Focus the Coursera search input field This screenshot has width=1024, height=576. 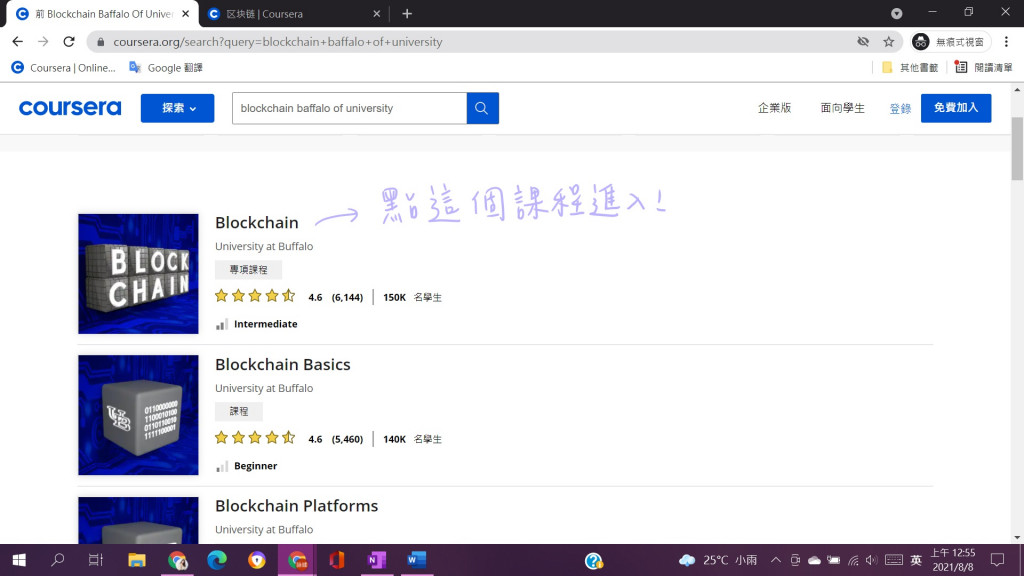click(349, 108)
